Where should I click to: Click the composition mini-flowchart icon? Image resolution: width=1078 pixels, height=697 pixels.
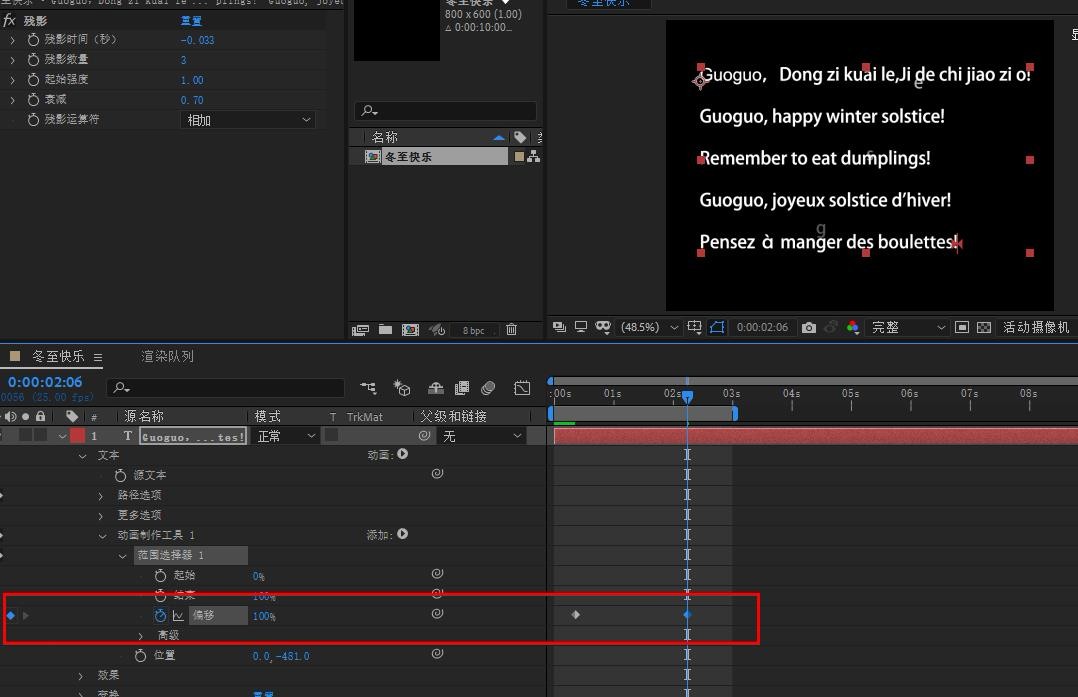pos(368,388)
